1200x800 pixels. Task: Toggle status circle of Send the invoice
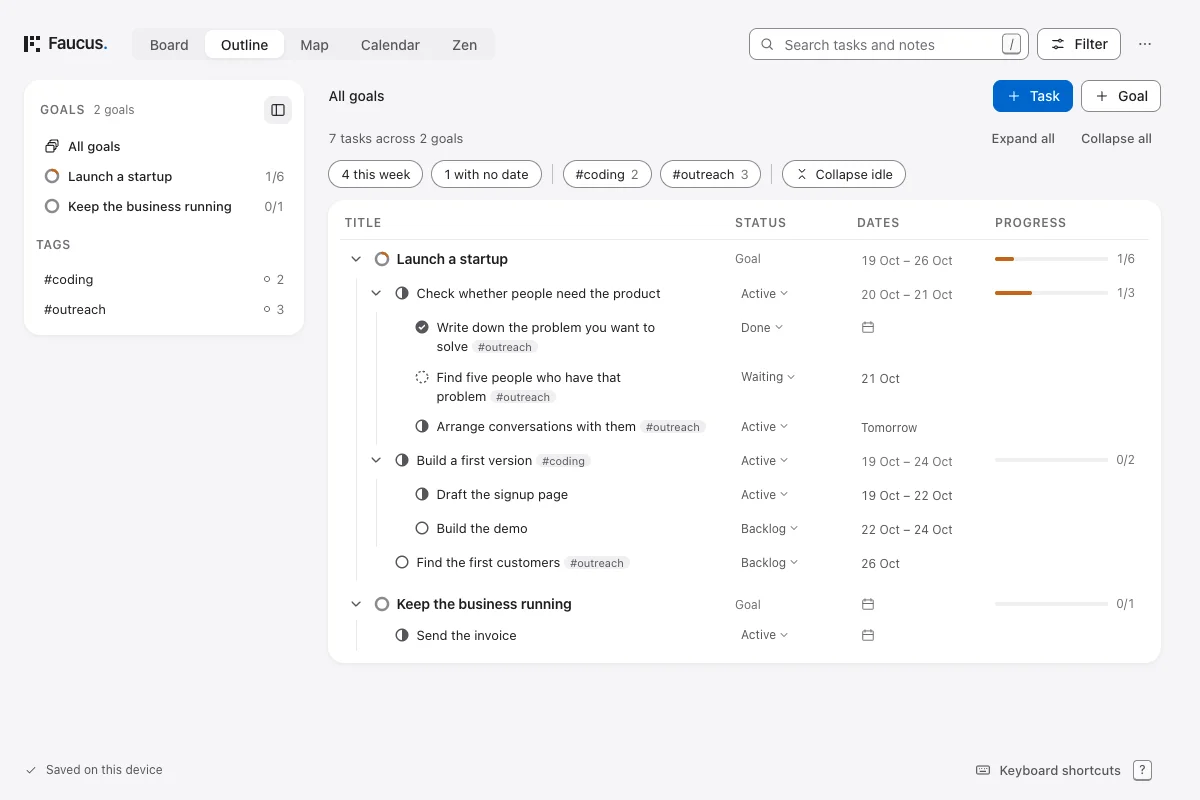click(402, 635)
